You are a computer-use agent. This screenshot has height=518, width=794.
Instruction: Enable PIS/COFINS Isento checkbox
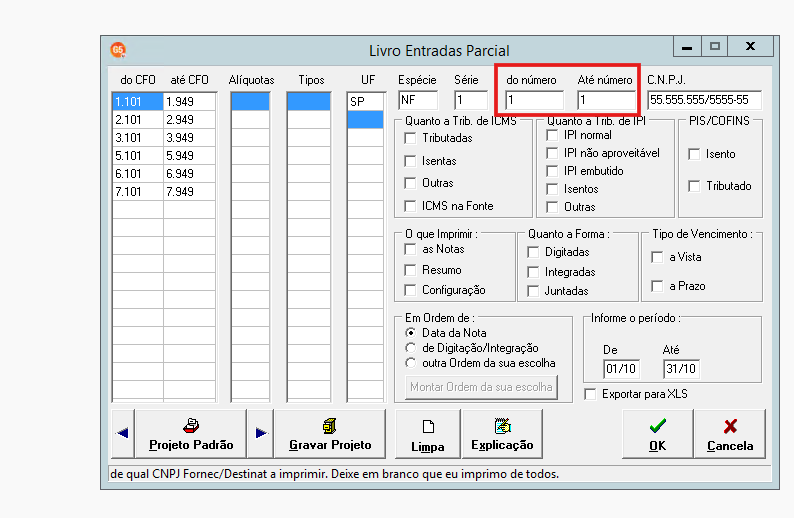click(694, 154)
